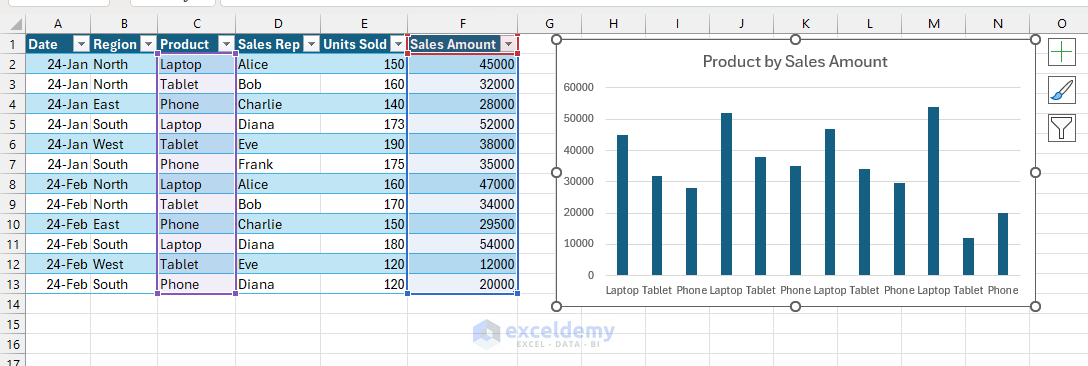Open Chart Elements plus button
Screen dimensions: 1088x366
(x=1062, y=53)
